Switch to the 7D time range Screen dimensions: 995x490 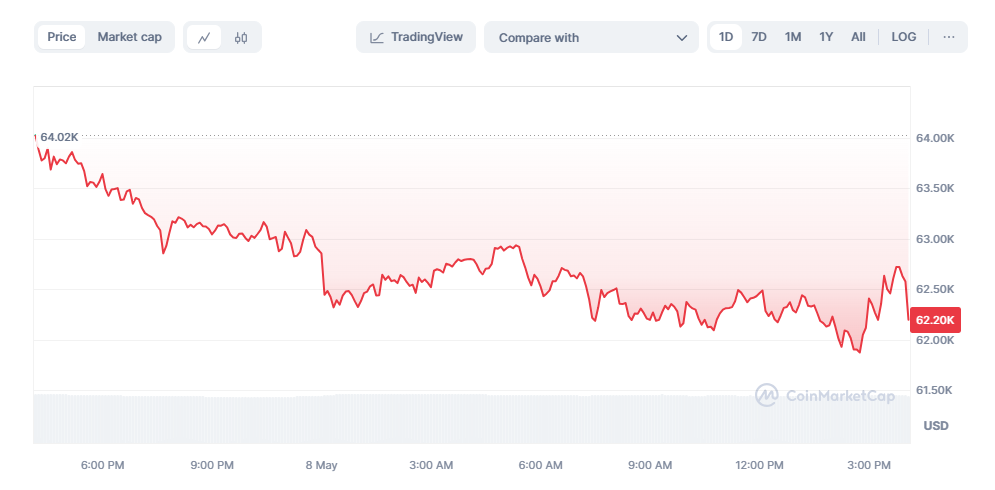[x=759, y=37]
